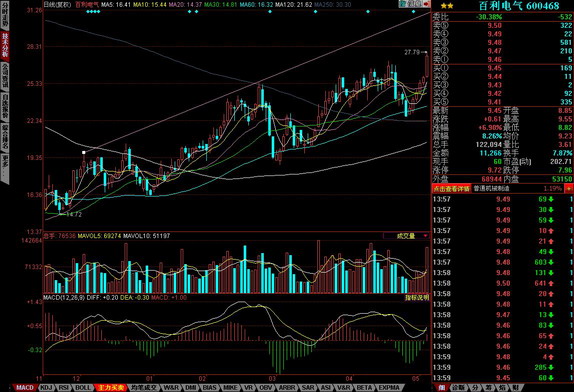Select the SAR indicator tab
This screenshot has width=574, height=392.
point(308,387)
